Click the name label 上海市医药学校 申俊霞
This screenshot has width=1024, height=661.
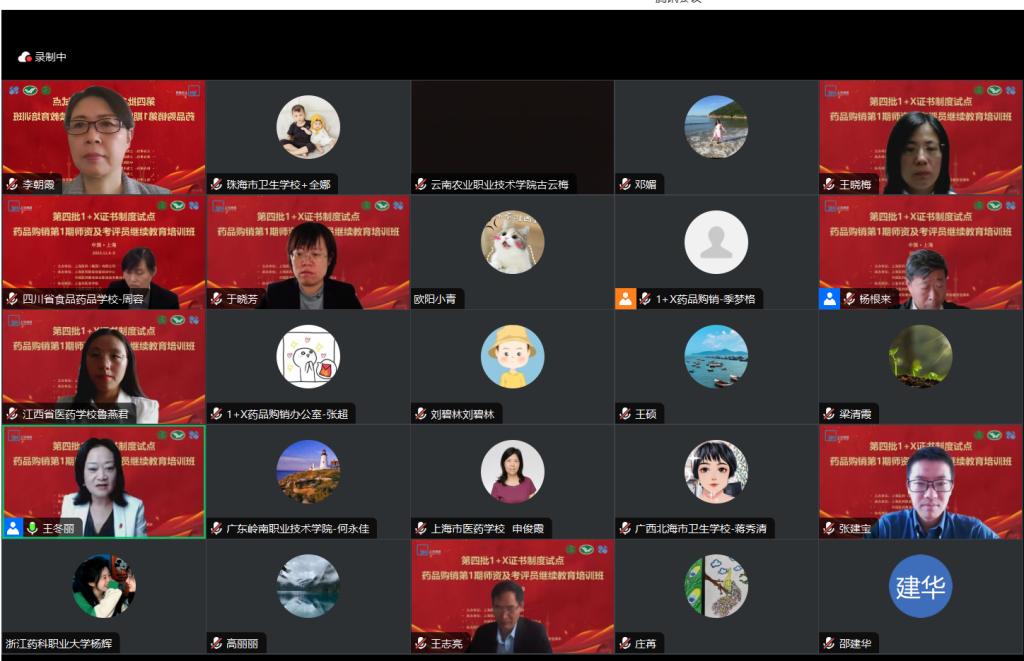pyautogui.click(x=487, y=528)
